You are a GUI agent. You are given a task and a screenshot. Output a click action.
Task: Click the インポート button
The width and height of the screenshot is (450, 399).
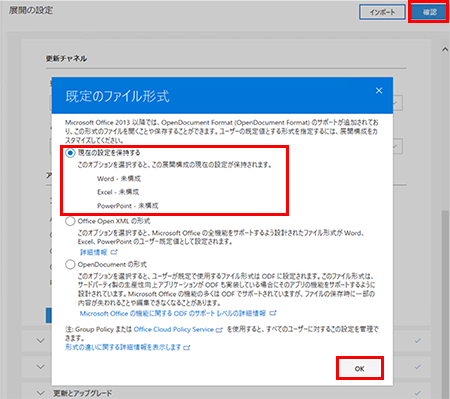382,12
